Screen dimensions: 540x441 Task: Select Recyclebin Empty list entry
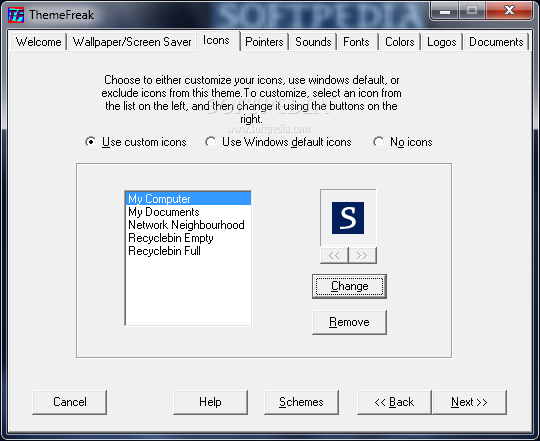188,238
